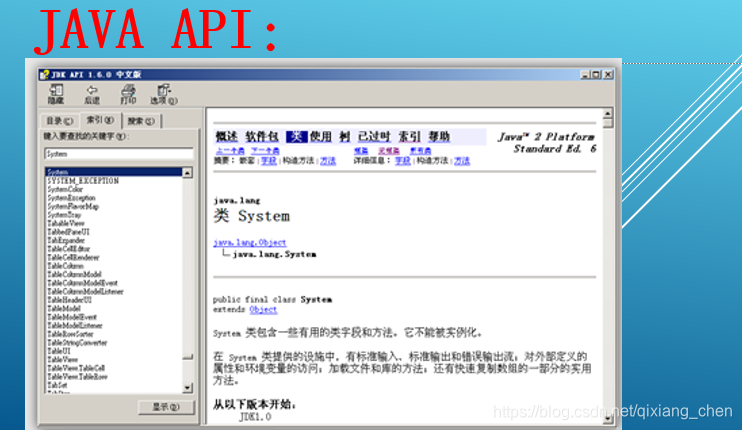The width and height of the screenshot is (742, 430).
Task: Click the 后退 (Back) arrow icon
Action: pos(92,94)
